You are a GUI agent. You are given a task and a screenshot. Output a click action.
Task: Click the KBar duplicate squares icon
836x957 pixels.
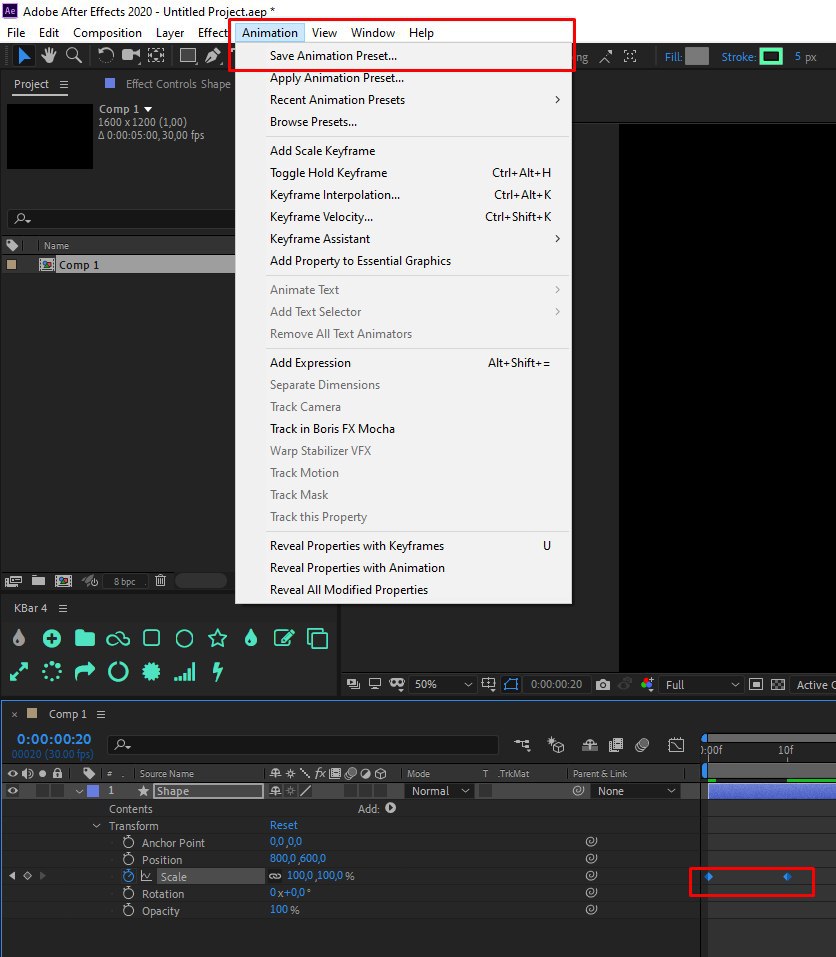click(x=317, y=638)
